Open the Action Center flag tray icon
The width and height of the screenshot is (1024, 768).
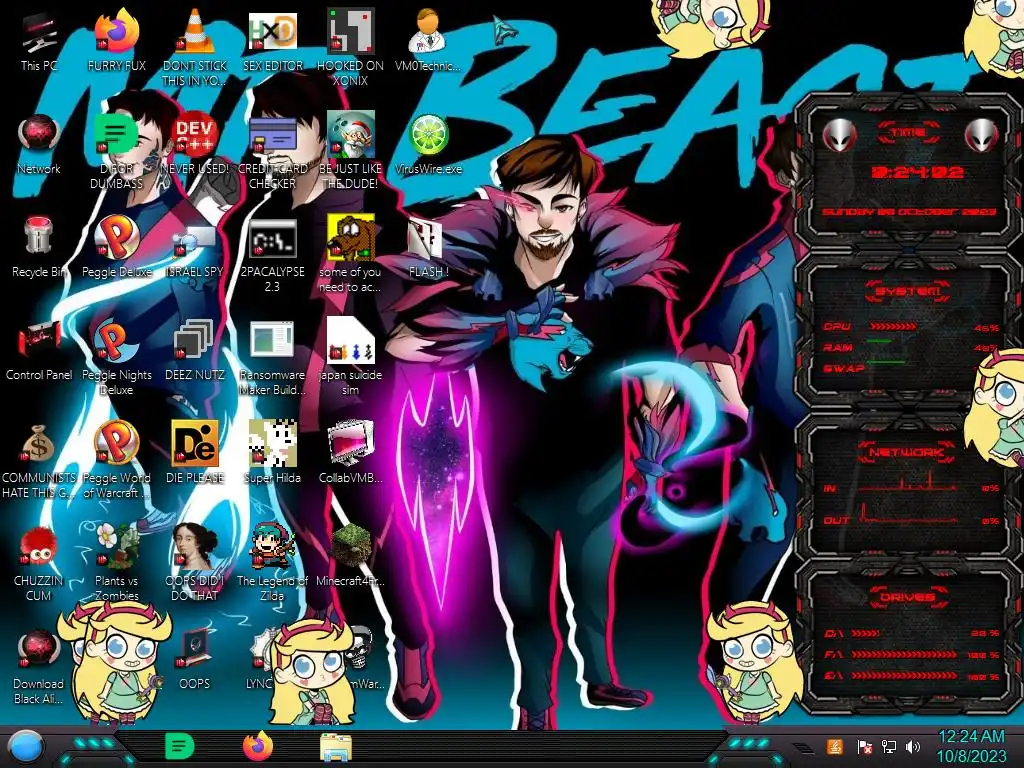(863, 746)
